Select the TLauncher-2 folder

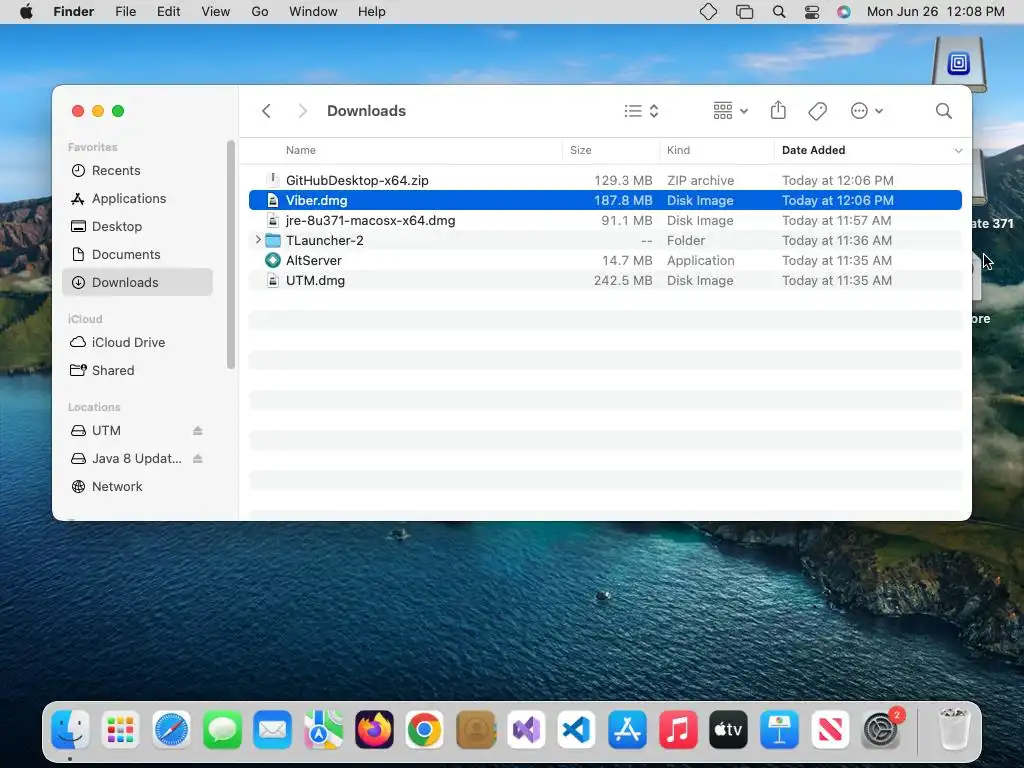click(x=605, y=240)
